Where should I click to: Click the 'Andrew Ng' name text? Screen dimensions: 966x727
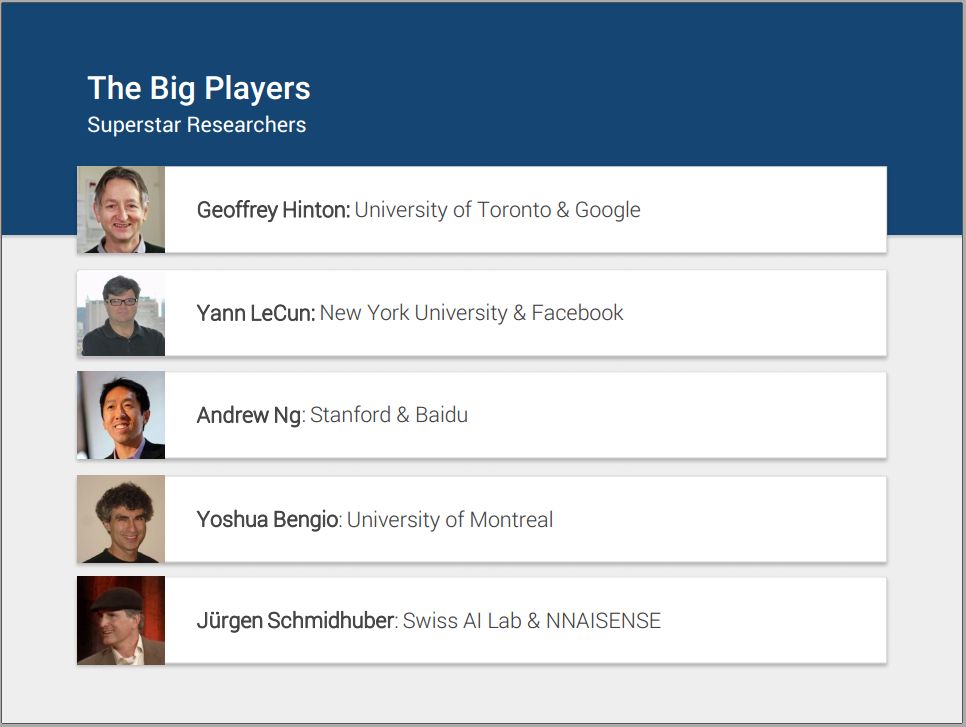(x=249, y=415)
